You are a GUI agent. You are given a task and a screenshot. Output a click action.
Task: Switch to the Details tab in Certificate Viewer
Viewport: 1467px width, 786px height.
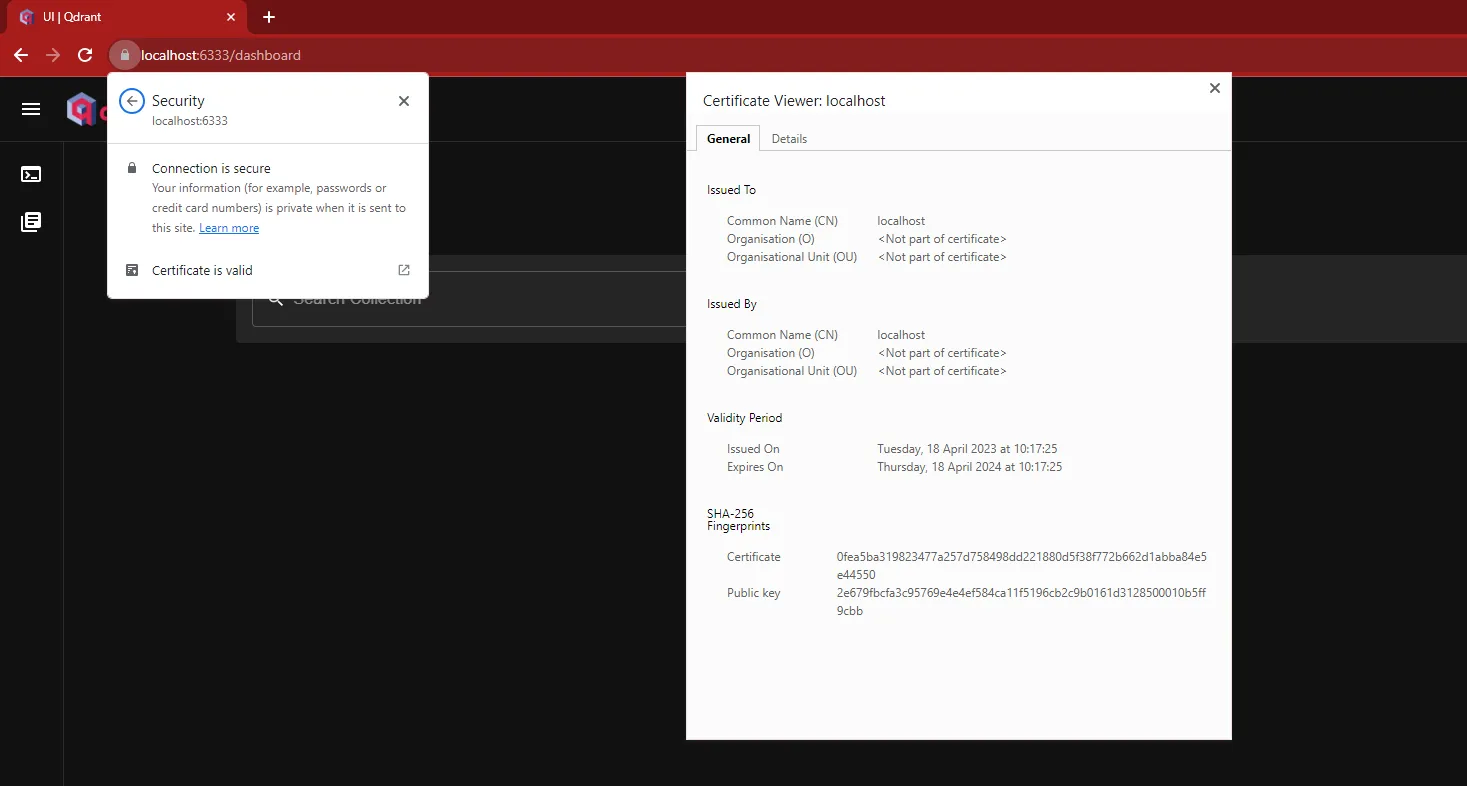click(x=789, y=139)
